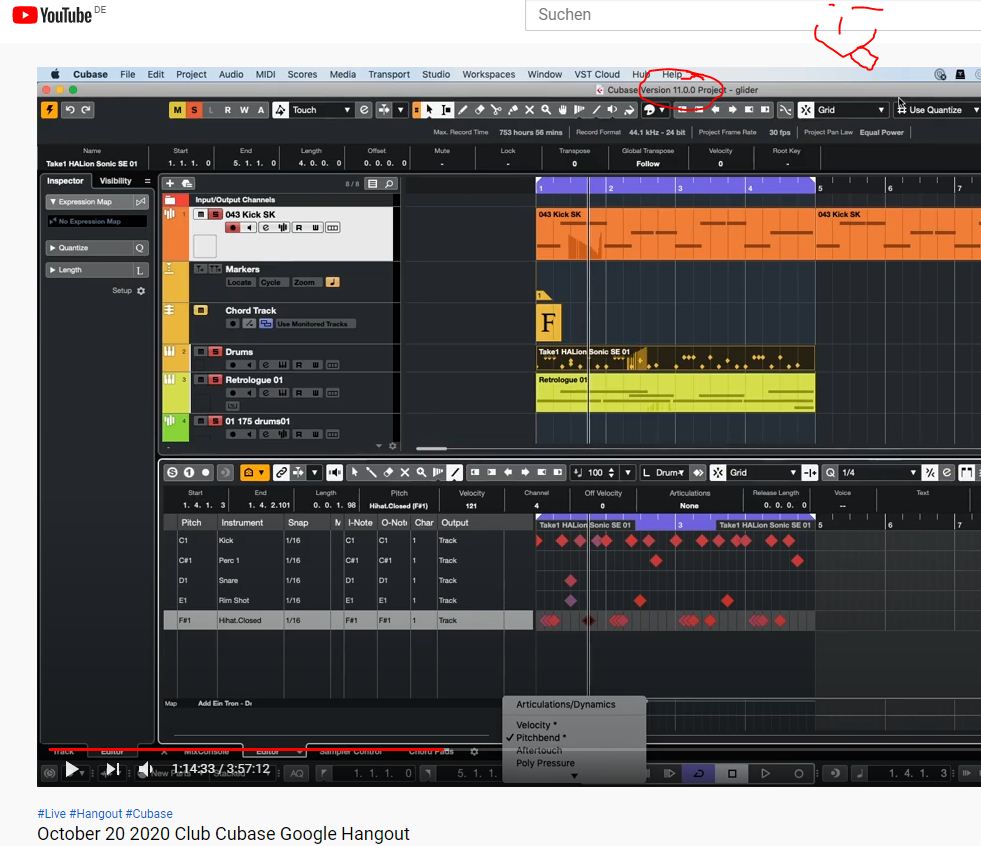Viewport: 981px width, 846px height.
Task: Click the Cycle button on Markers track
Action: click(271, 283)
